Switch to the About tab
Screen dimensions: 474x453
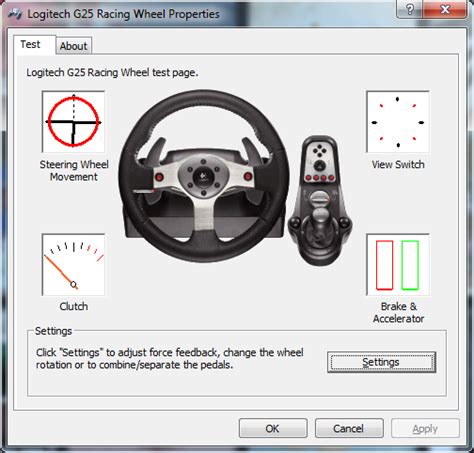pyautogui.click(x=74, y=46)
